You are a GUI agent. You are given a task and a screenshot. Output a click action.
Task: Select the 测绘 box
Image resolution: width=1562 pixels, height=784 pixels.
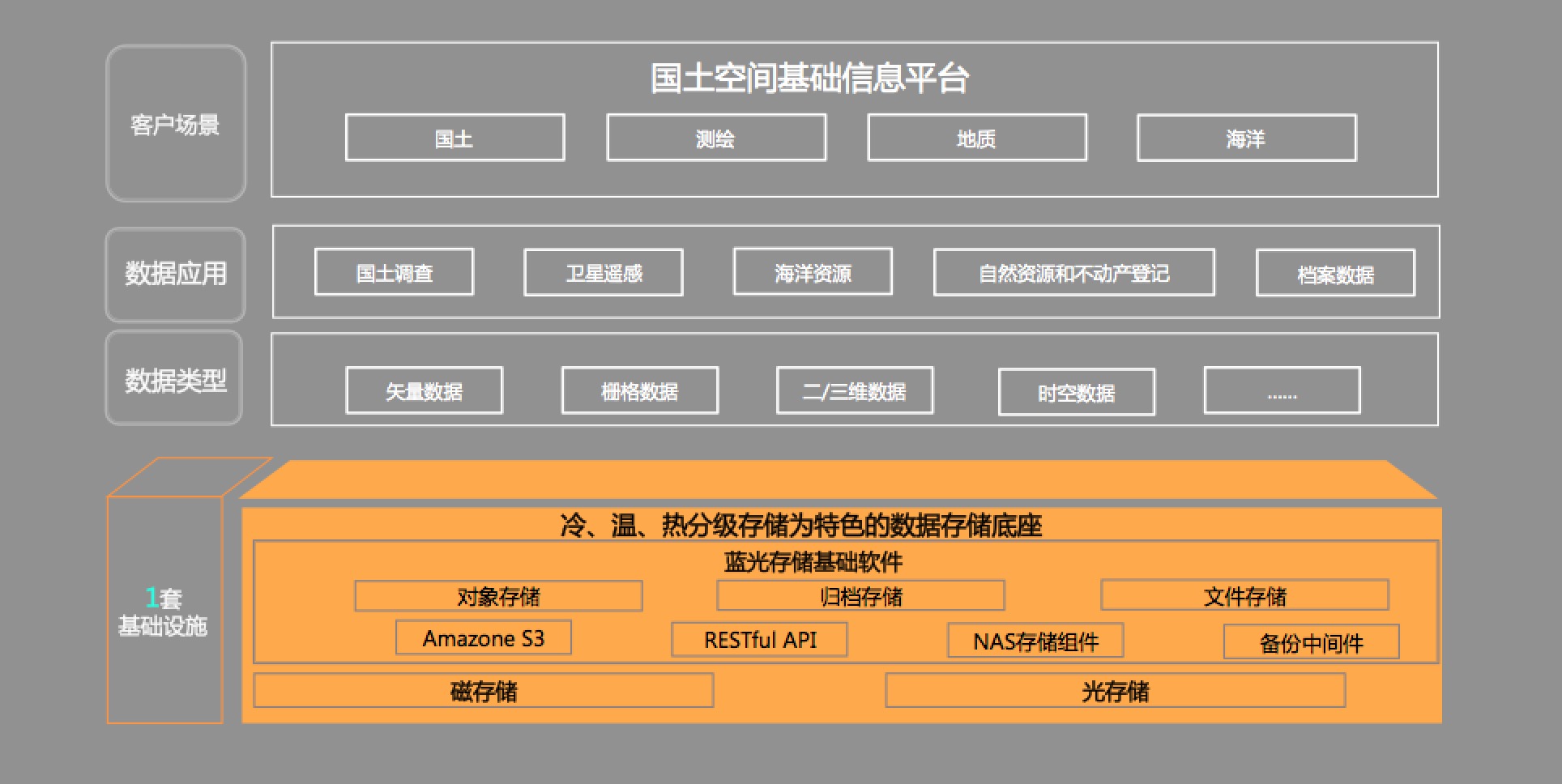pos(716,138)
